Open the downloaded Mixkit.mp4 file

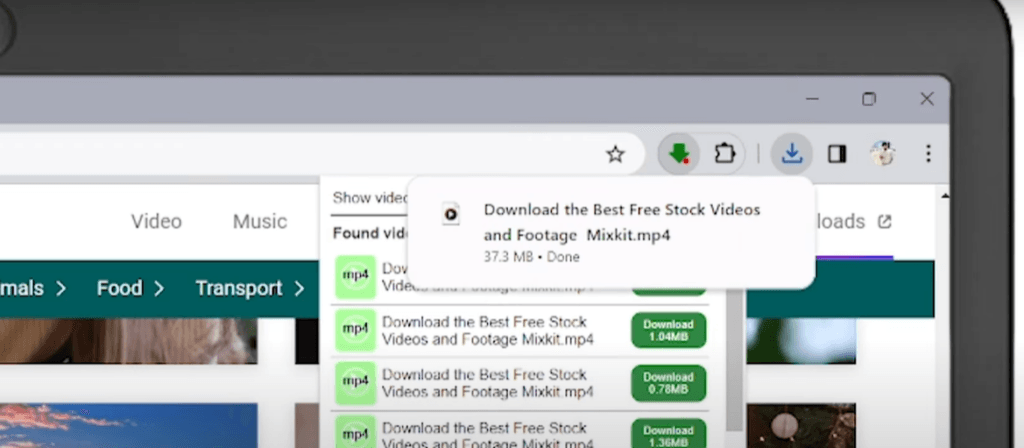coord(622,222)
